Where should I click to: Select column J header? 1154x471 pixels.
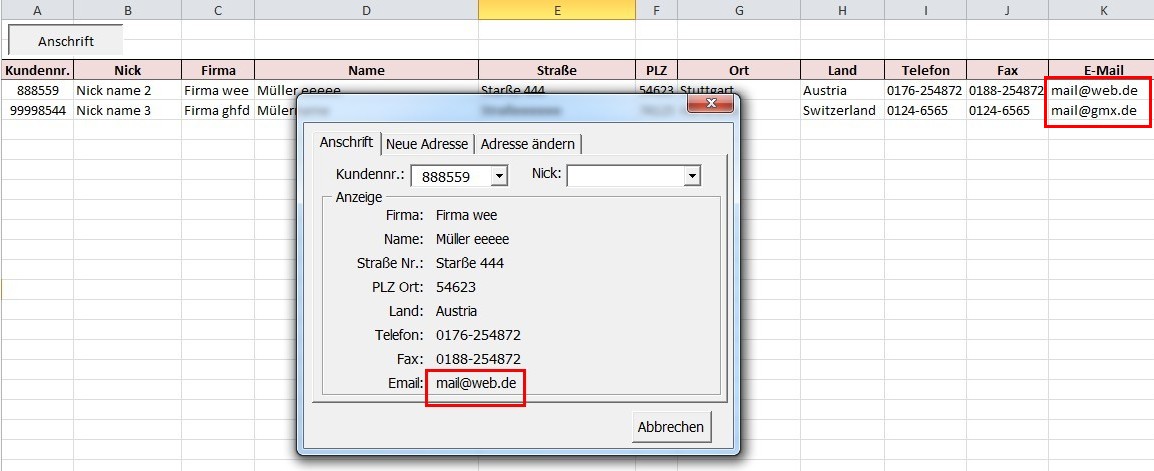tap(1007, 10)
